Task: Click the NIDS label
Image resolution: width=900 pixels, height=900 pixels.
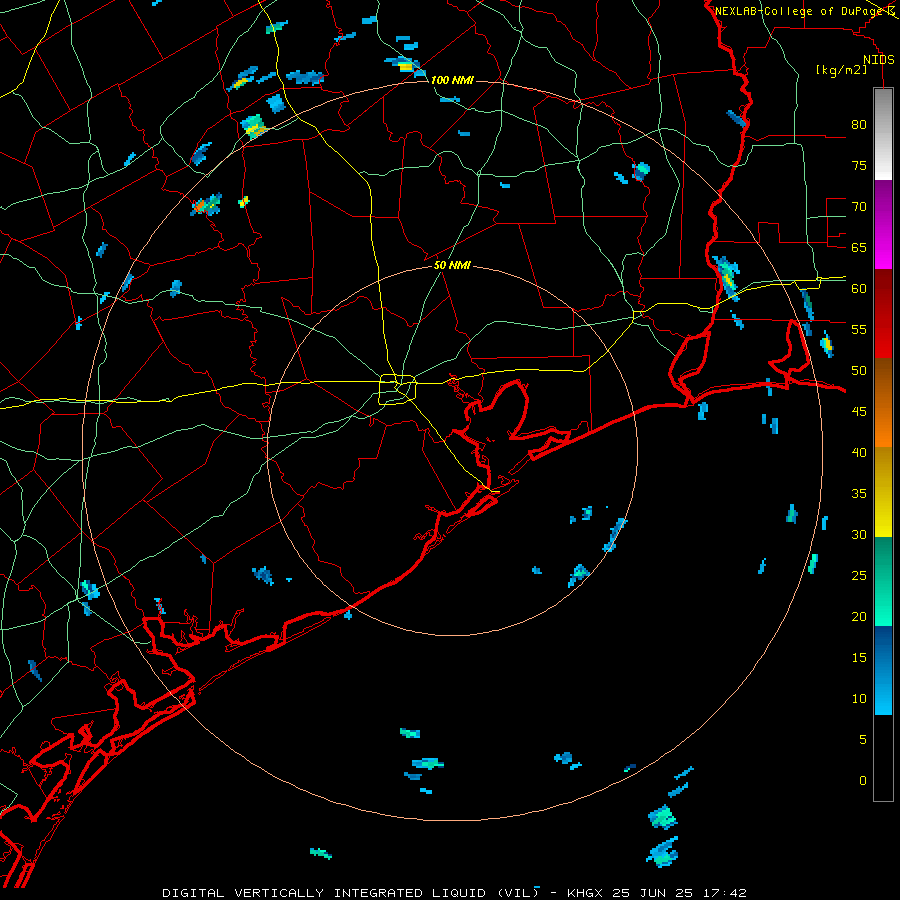Action: pyautogui.click(x=878, y=60)
